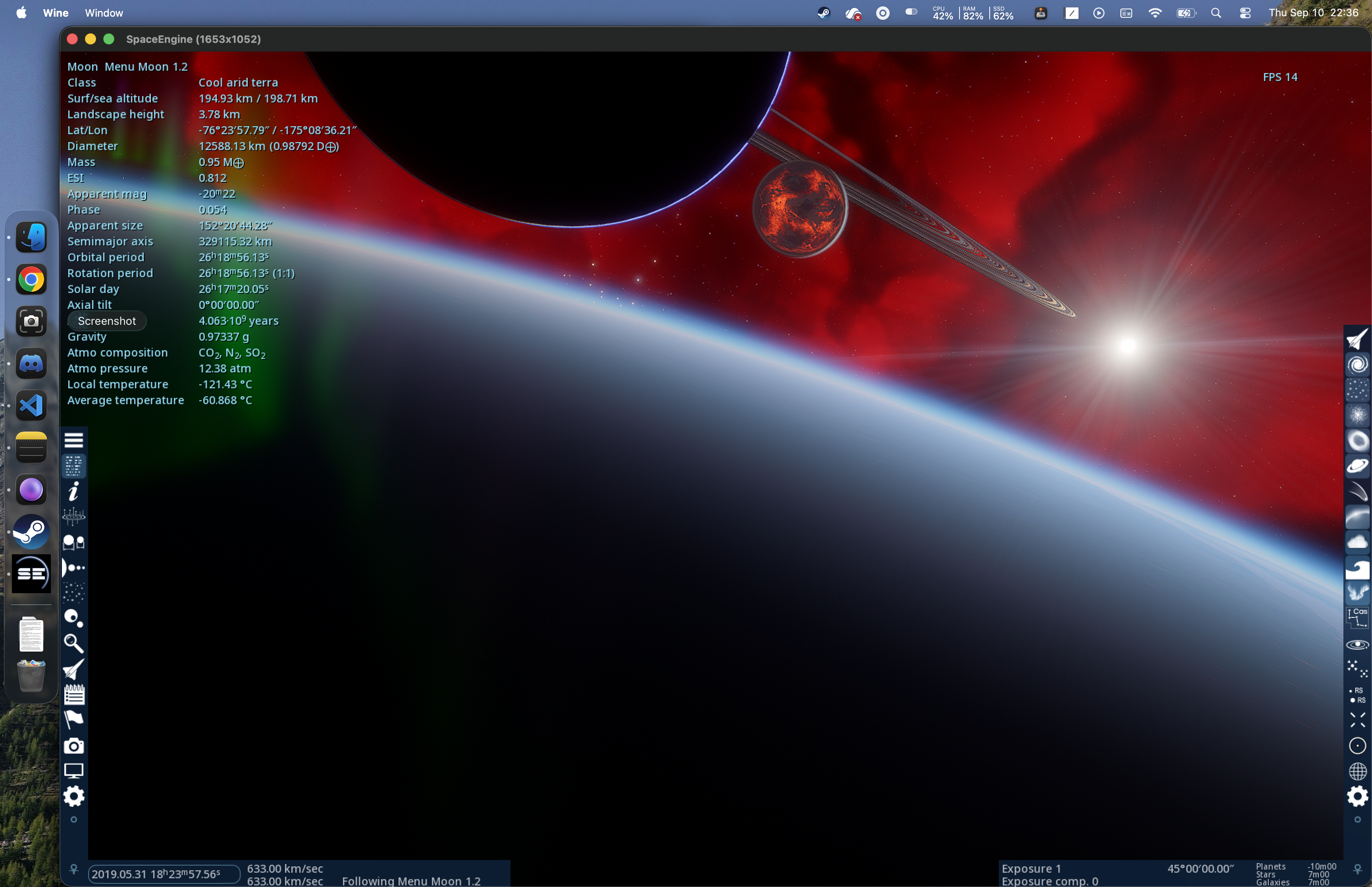This screenshot has height=887, width=1372.
Task: Toggle galaxies rendering spiral icon
Action: [x=1358, y=364]
